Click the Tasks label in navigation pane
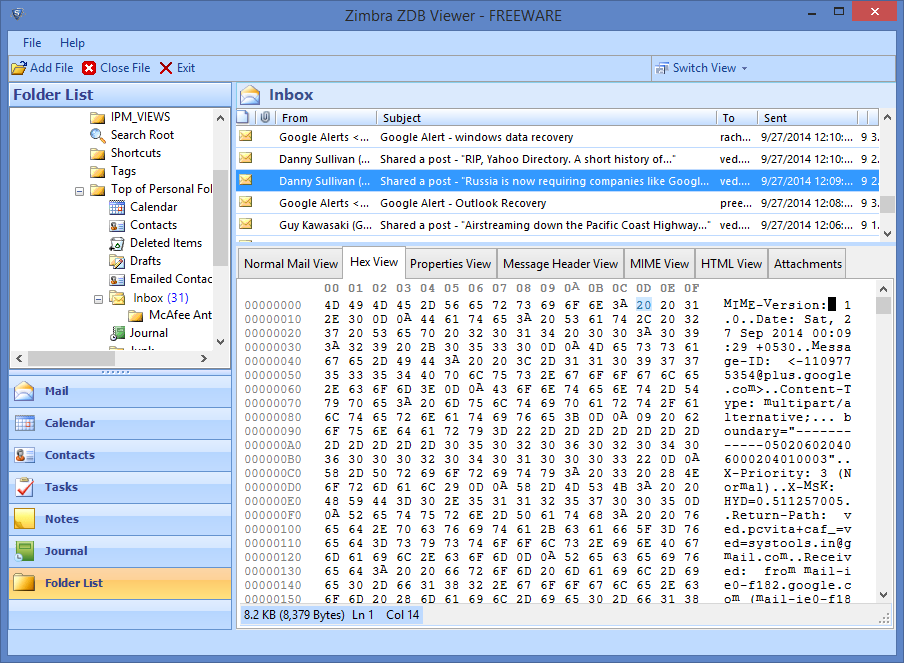The height and width of the screenshot is (663, 904). coord(61,487)
